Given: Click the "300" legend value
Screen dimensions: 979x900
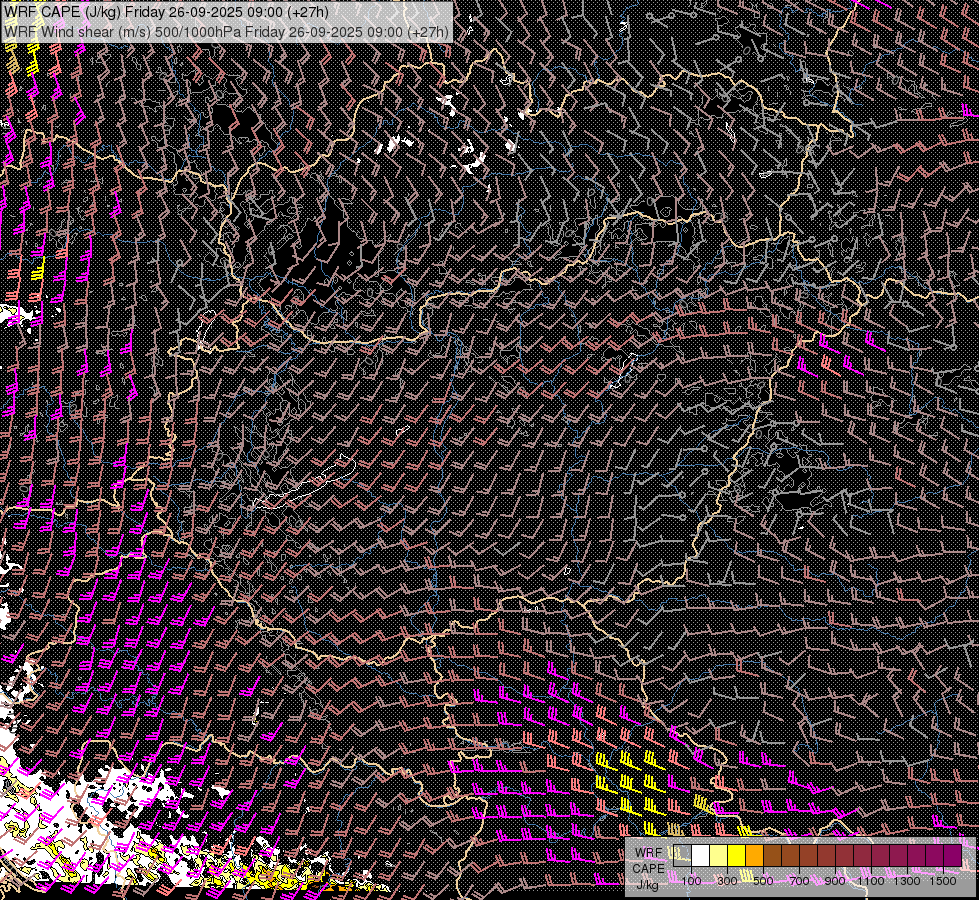Looking at the screenshot, I should tap(727, 881).
